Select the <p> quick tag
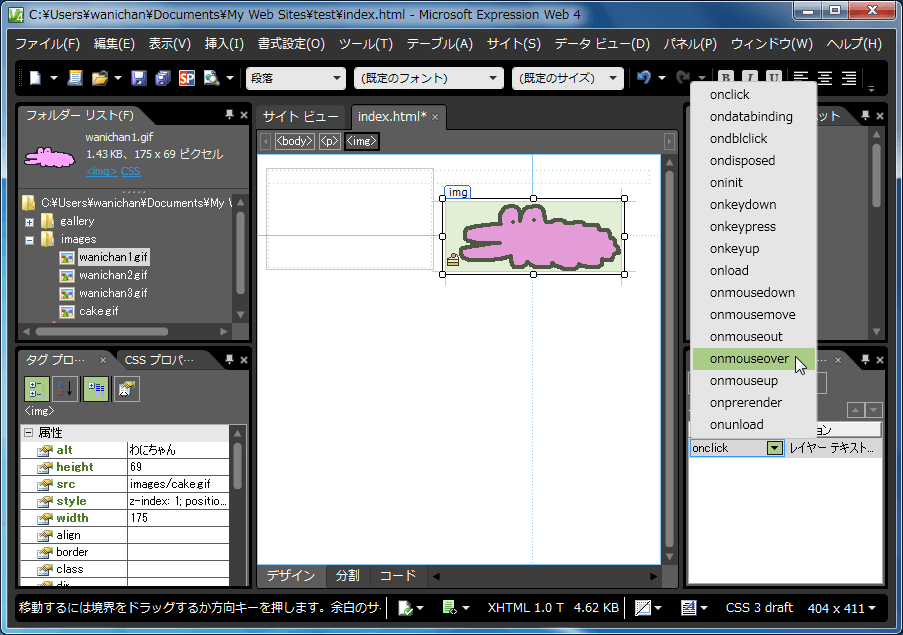 (329, 141)
